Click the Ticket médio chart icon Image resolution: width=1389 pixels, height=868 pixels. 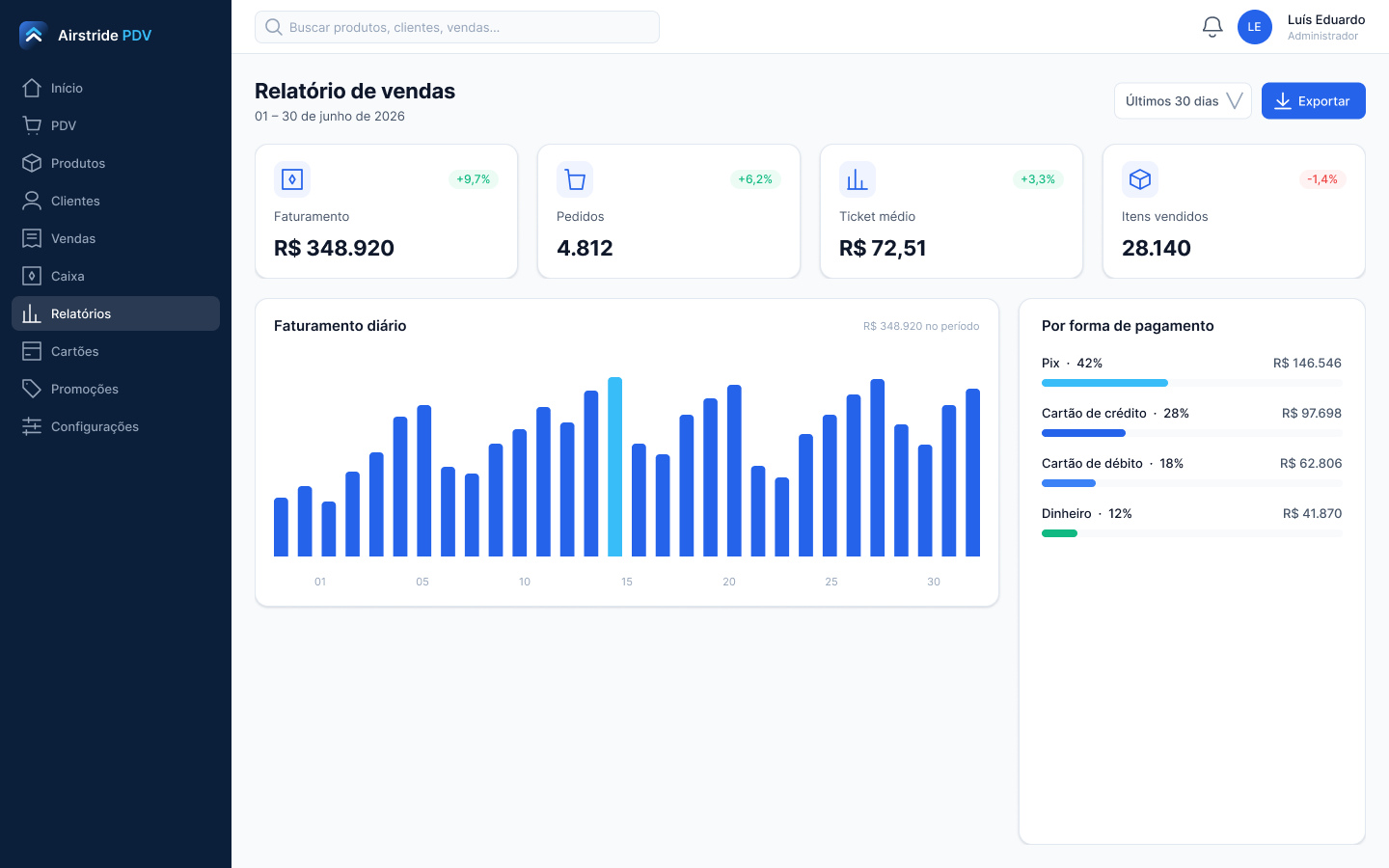click(858, 179)
